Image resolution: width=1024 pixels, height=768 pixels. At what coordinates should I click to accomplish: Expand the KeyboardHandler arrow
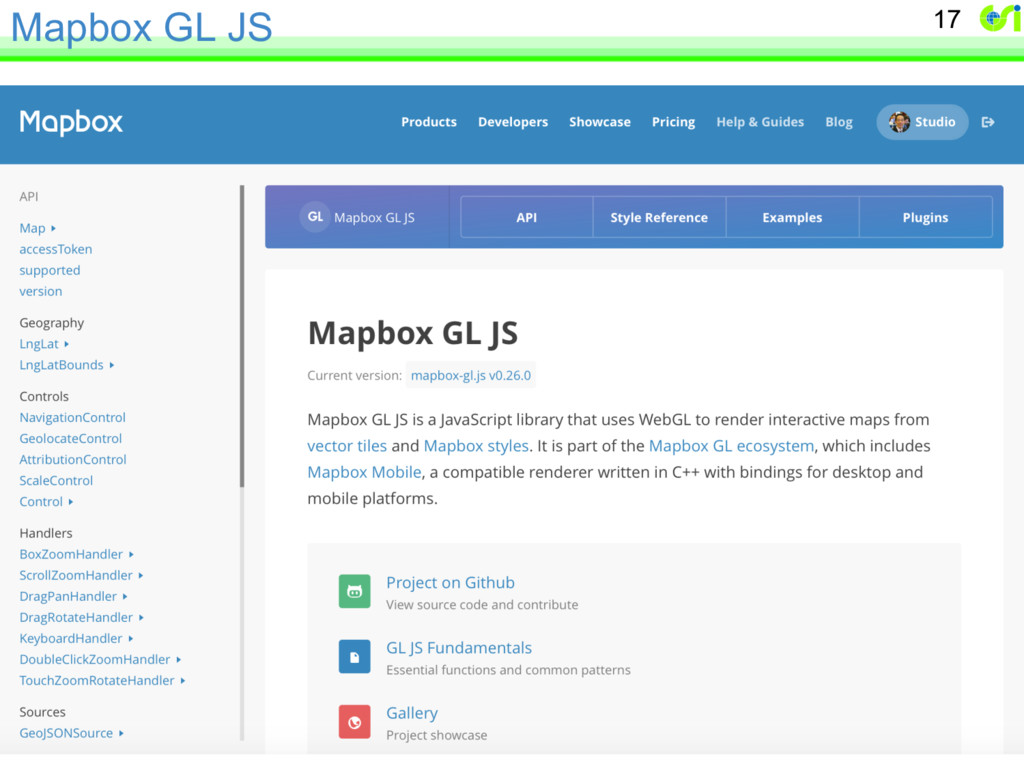click(131, 639)
